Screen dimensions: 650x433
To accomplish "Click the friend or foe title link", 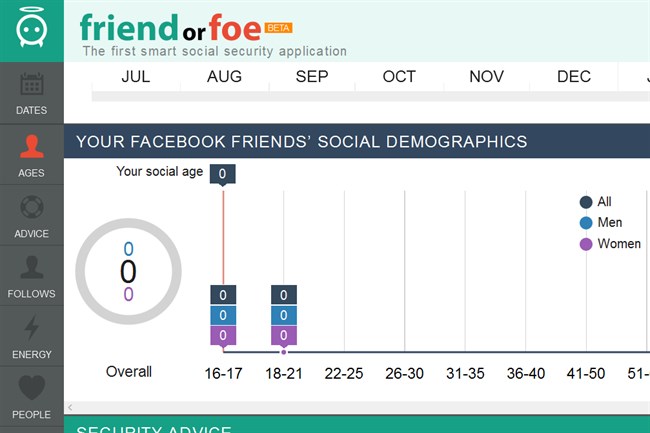I will point(171,25).
